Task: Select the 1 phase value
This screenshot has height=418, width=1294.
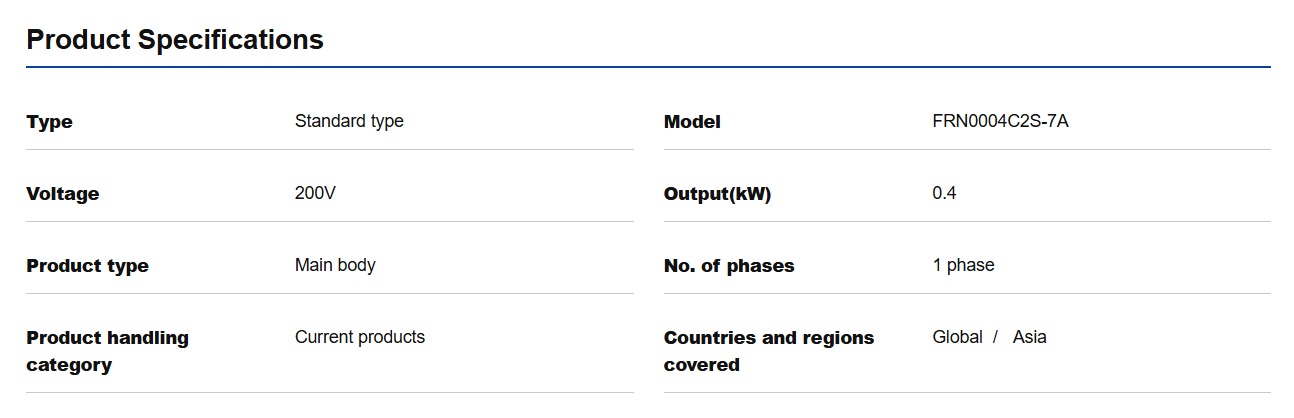Action: click(x=963, y=265)
